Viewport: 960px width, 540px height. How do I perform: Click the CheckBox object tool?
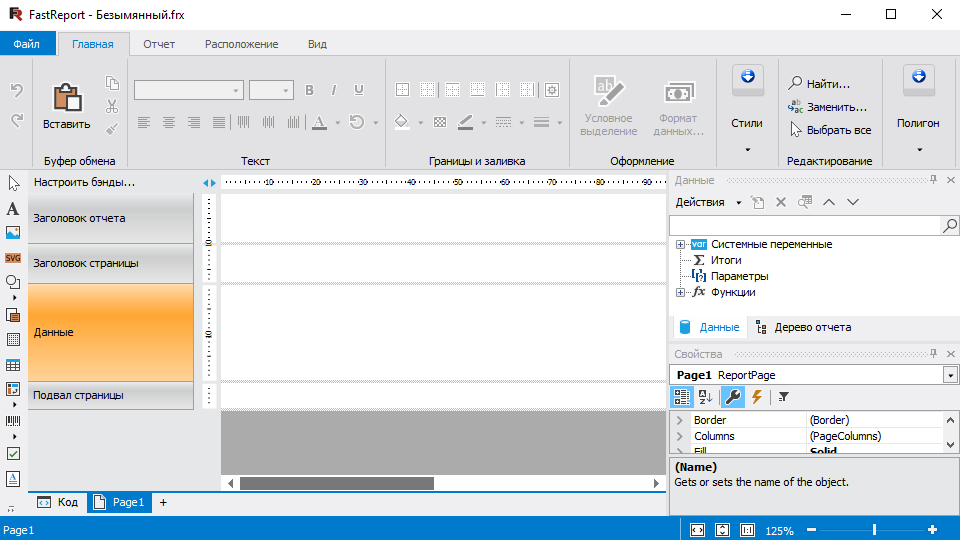(13, 453)
